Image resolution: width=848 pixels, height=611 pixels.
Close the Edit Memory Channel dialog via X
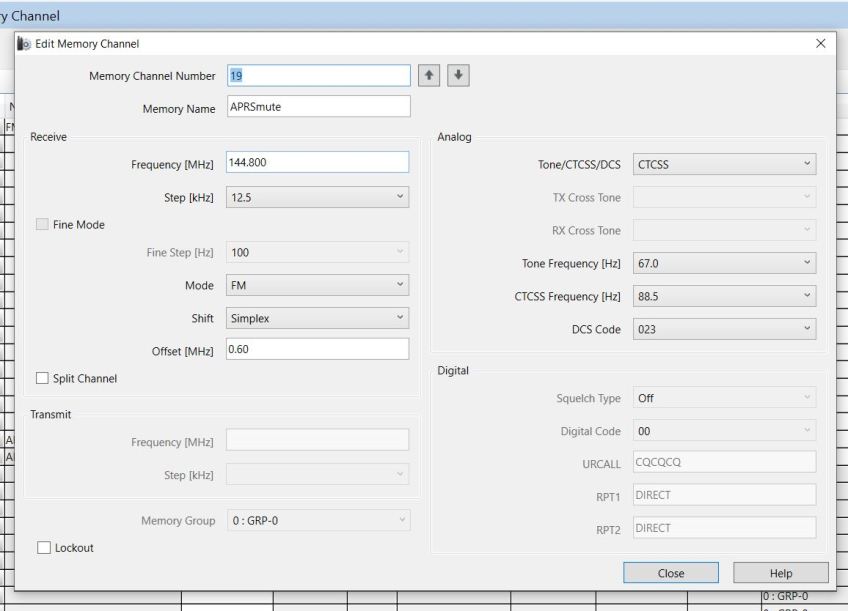point(821,44)
